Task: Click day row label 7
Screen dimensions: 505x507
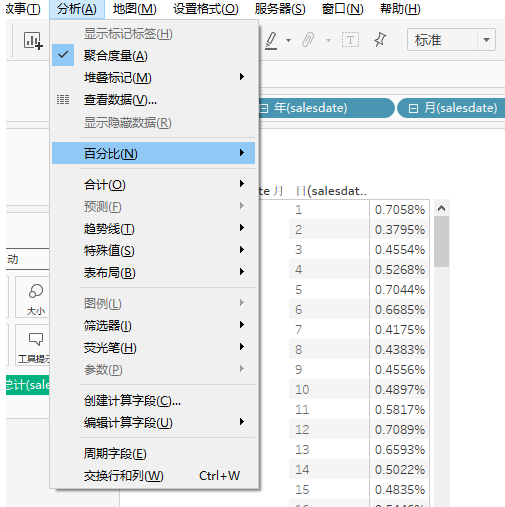Action: pyautogui.click(x=299, y=330)
